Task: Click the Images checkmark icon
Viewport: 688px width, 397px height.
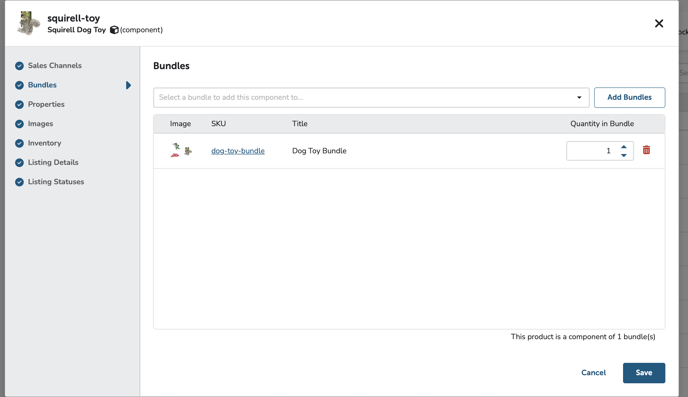Action: pyautogui.click(x=19, y=124)
